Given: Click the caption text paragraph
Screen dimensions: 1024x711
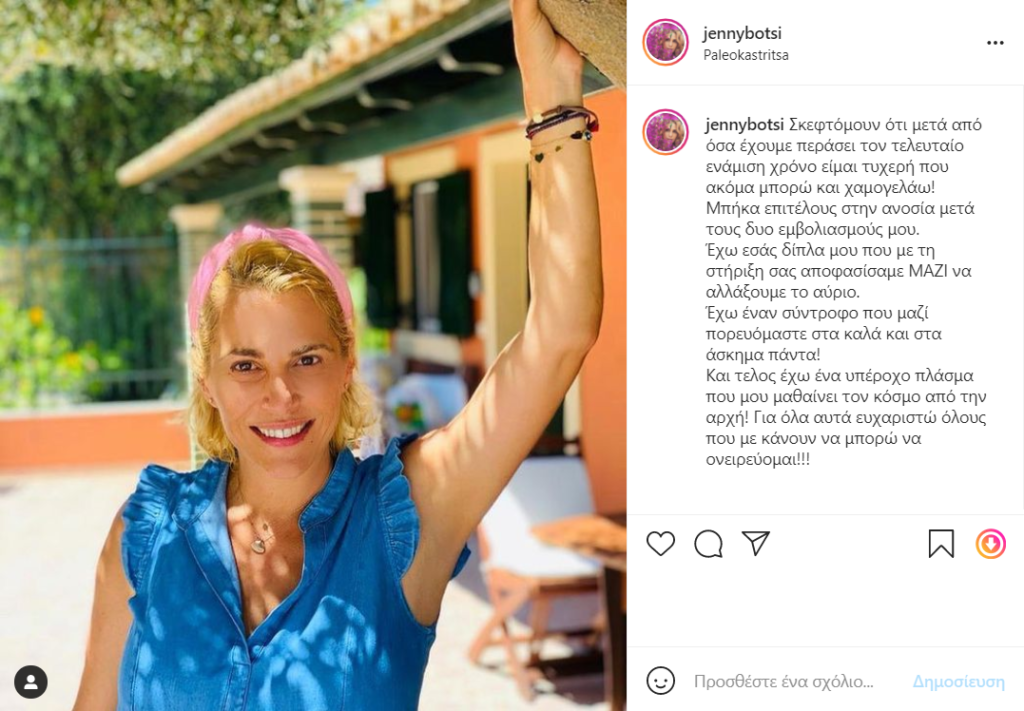Looking at the screenshot, I should click(846, 292).
